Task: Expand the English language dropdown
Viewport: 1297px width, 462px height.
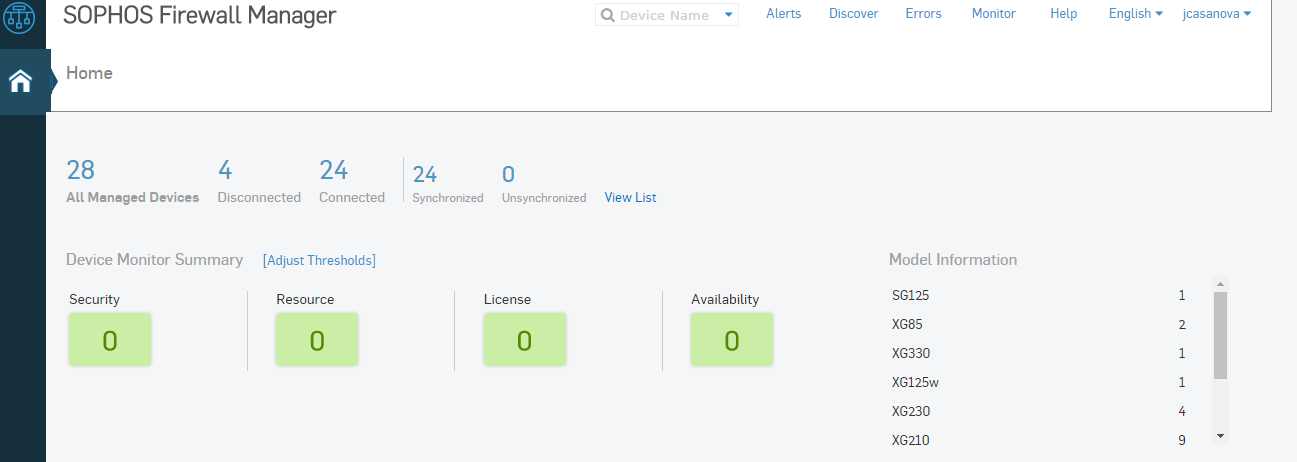Action: click(1136, 14)
